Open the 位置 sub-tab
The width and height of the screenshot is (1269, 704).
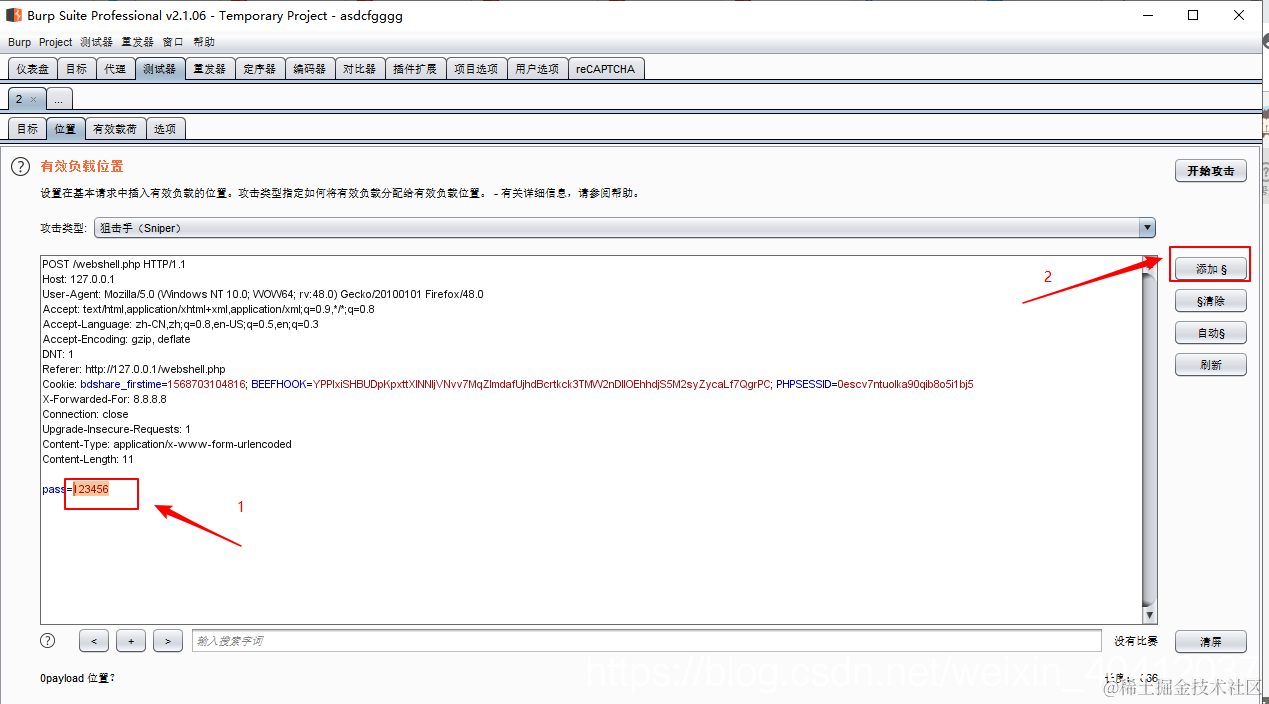(x=66, y=129)
